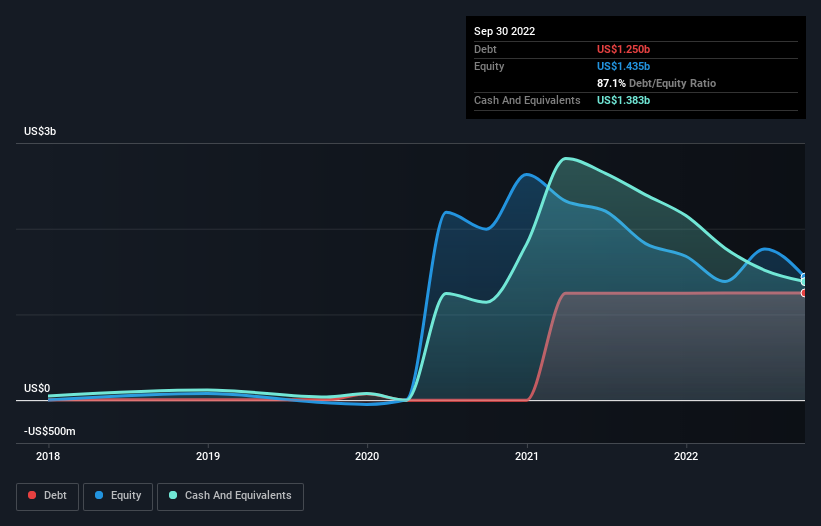Image resolution: width=821 pixels, height=526 pixels.
Task: Select the Cash endpoint marker at chart edge
Action: (804, 282)
